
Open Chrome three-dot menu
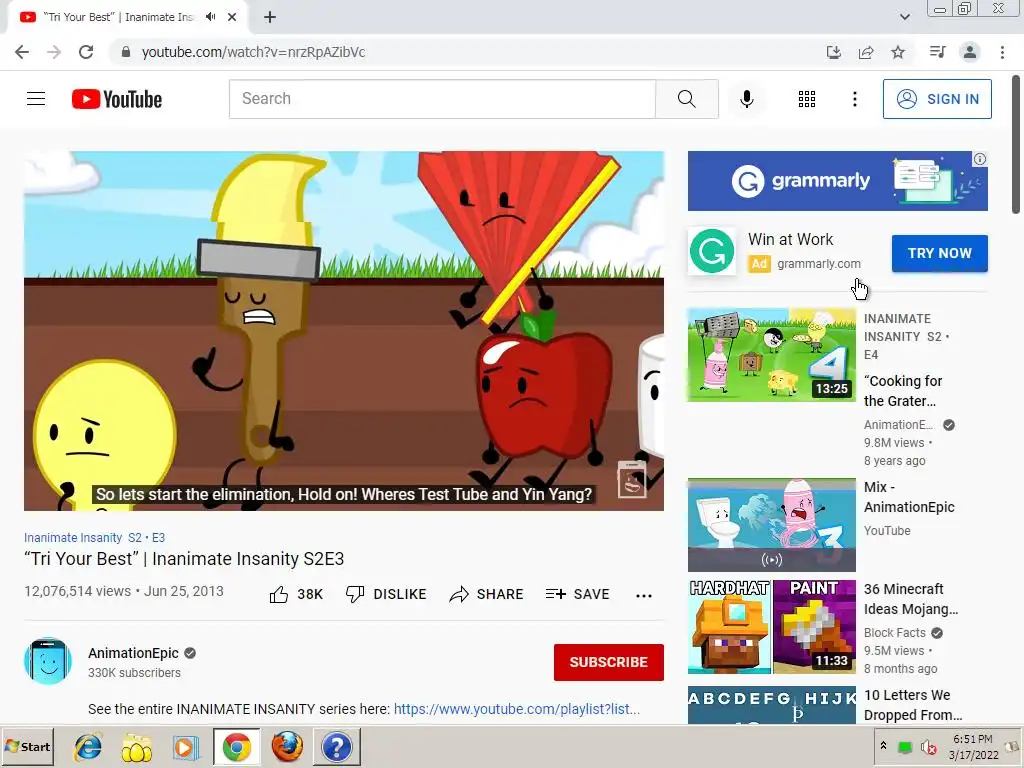coord(1002,52)
